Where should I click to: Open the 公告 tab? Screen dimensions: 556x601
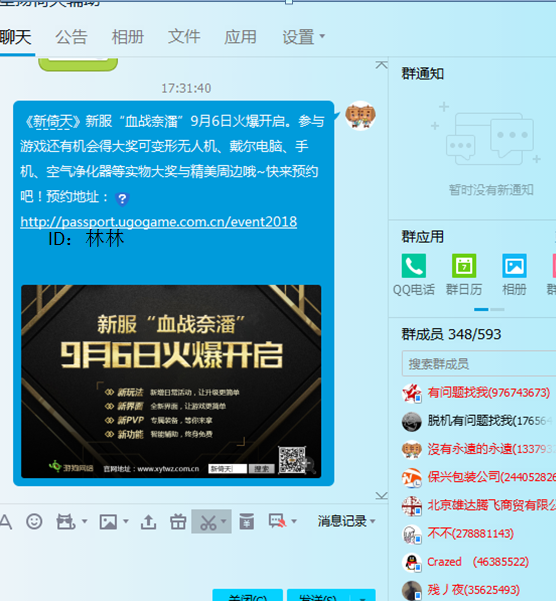(x=71, y=38)
